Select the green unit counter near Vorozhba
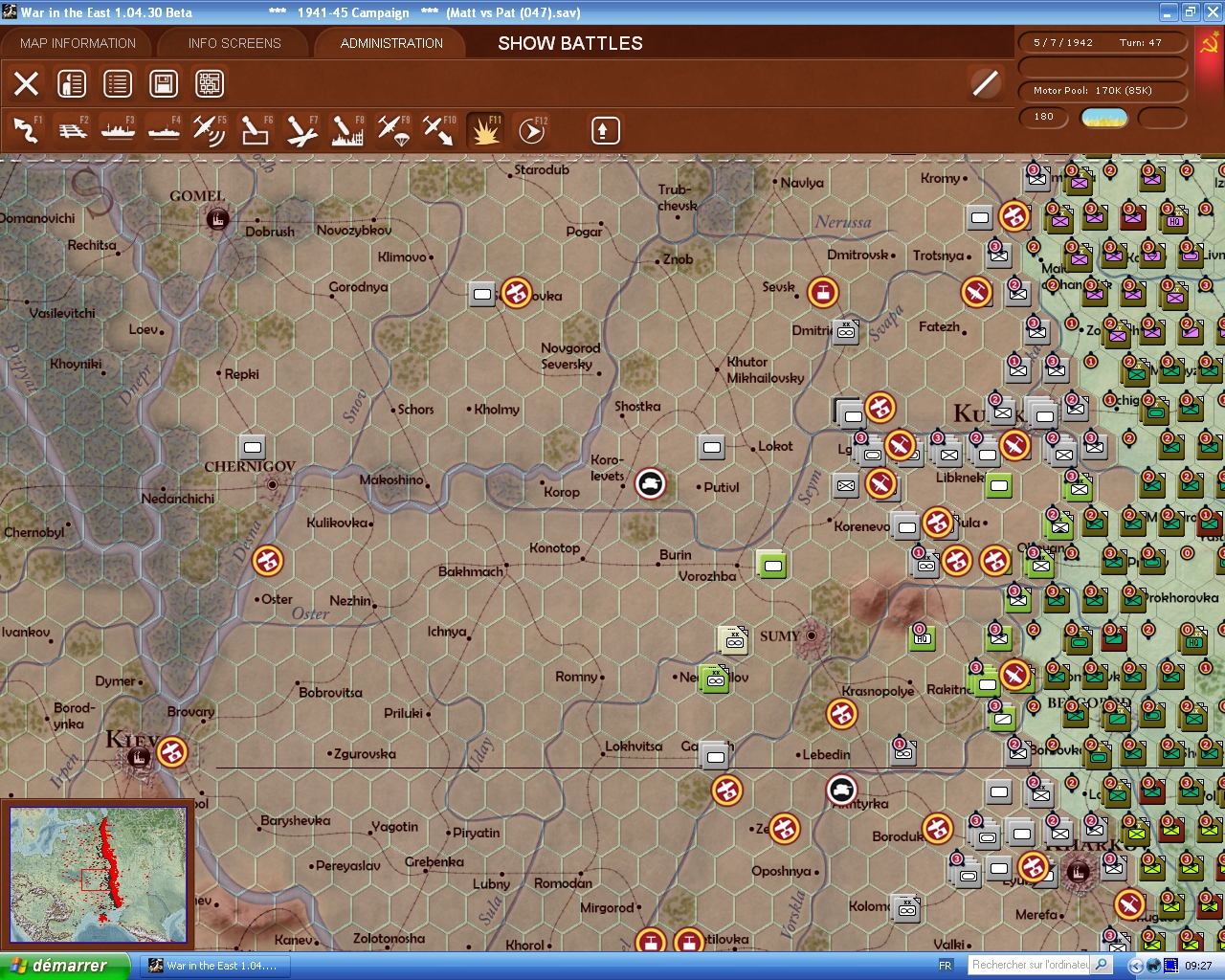Screen dimensions: 1225x980 coord(772,565)
